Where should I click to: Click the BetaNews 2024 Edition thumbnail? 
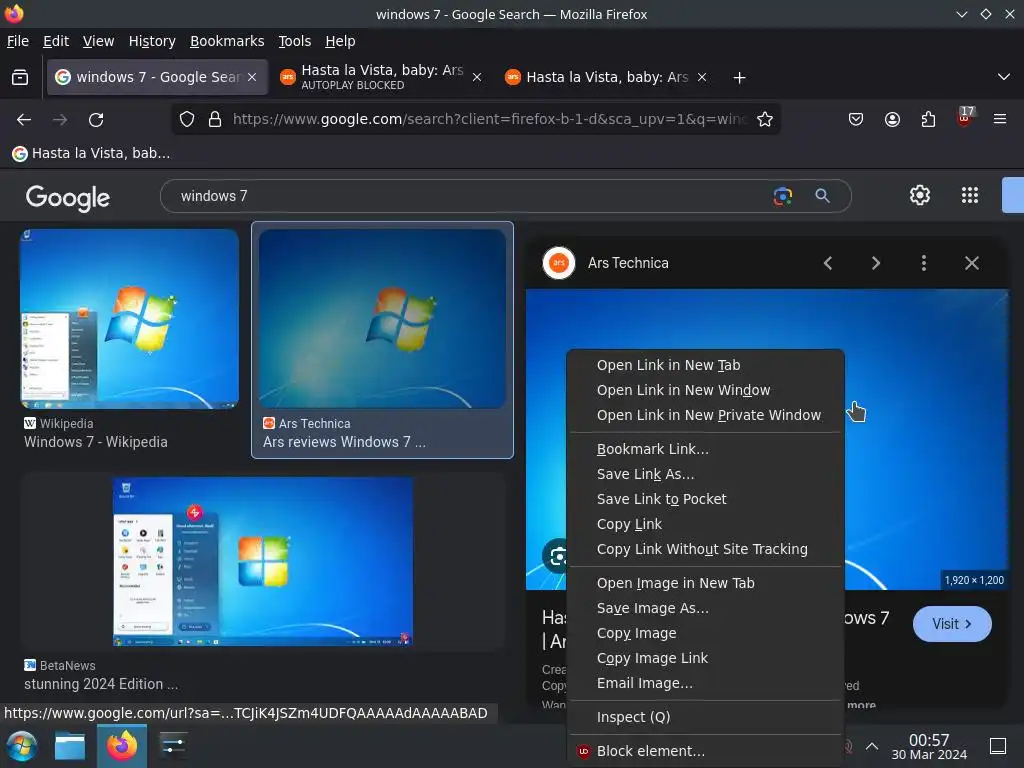click(263, 562)
